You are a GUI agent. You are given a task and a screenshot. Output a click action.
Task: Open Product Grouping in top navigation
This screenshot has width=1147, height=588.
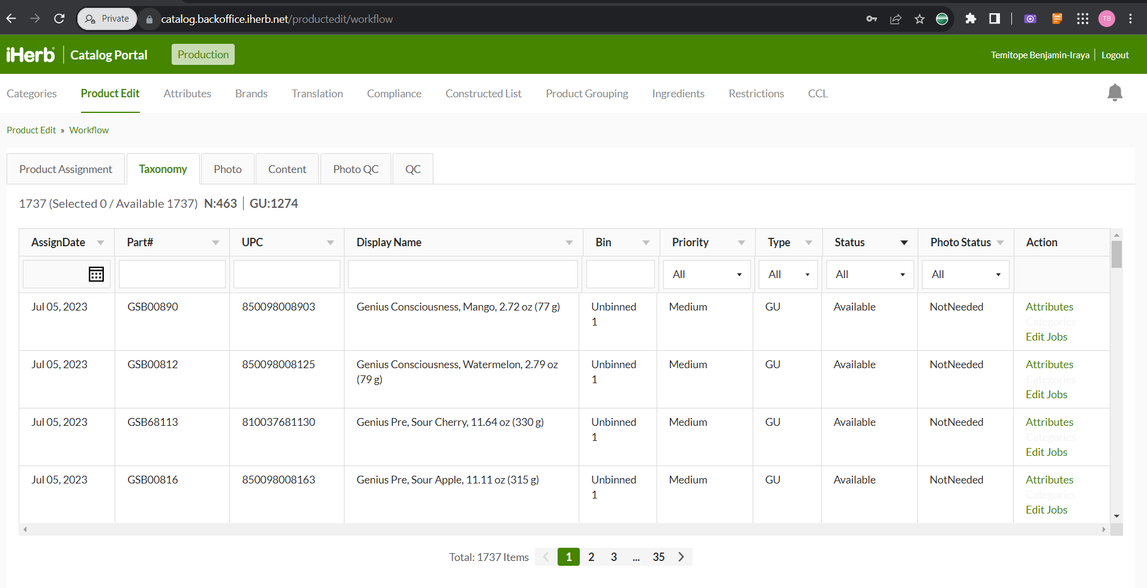click(587, 94)
